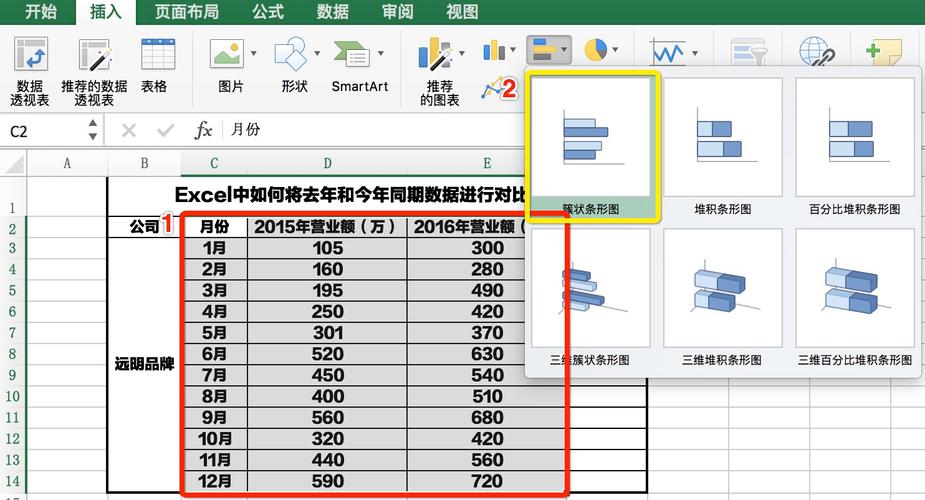Select column D header
Screen dimensions: 925x500
tap(327, 163)
